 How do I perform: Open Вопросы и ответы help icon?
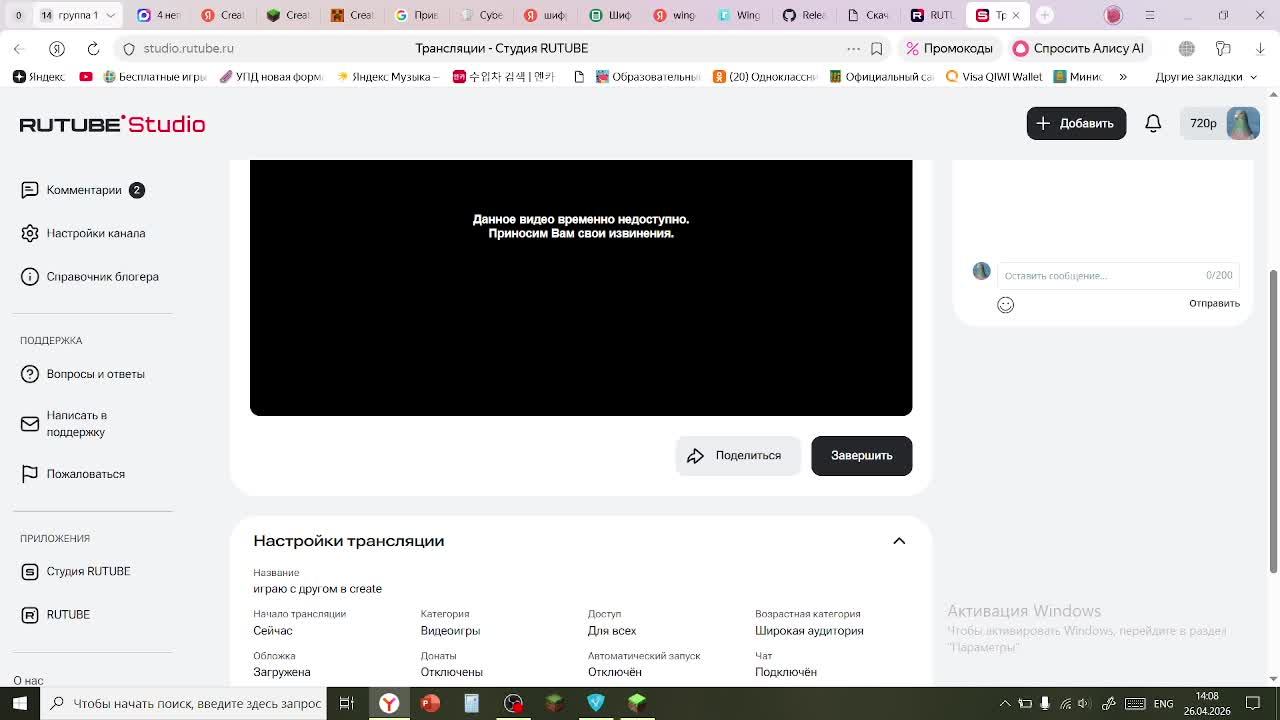pos(30,374)
